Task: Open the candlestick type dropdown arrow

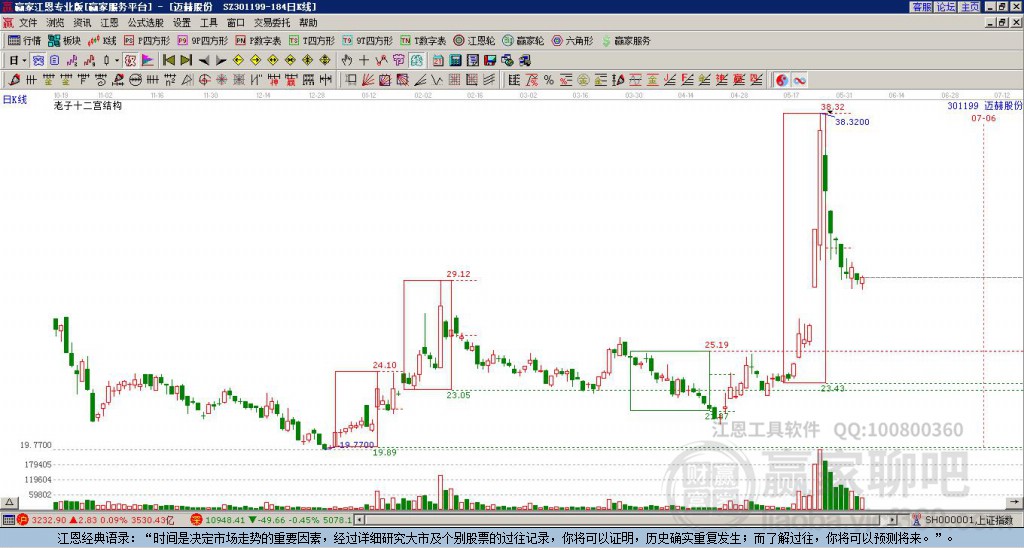Action: coord(117,61)
